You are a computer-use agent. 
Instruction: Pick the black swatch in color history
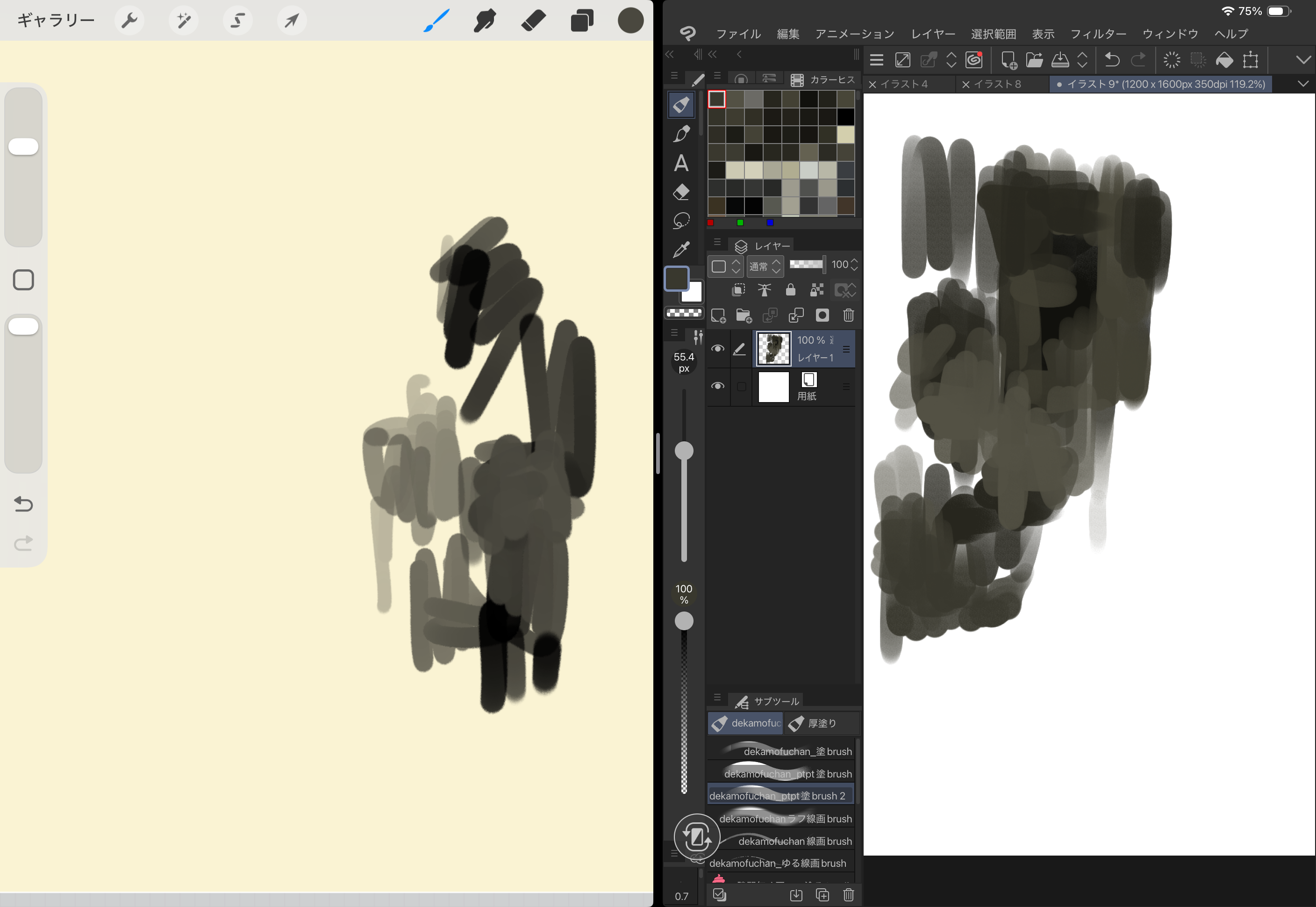point(845,117)
